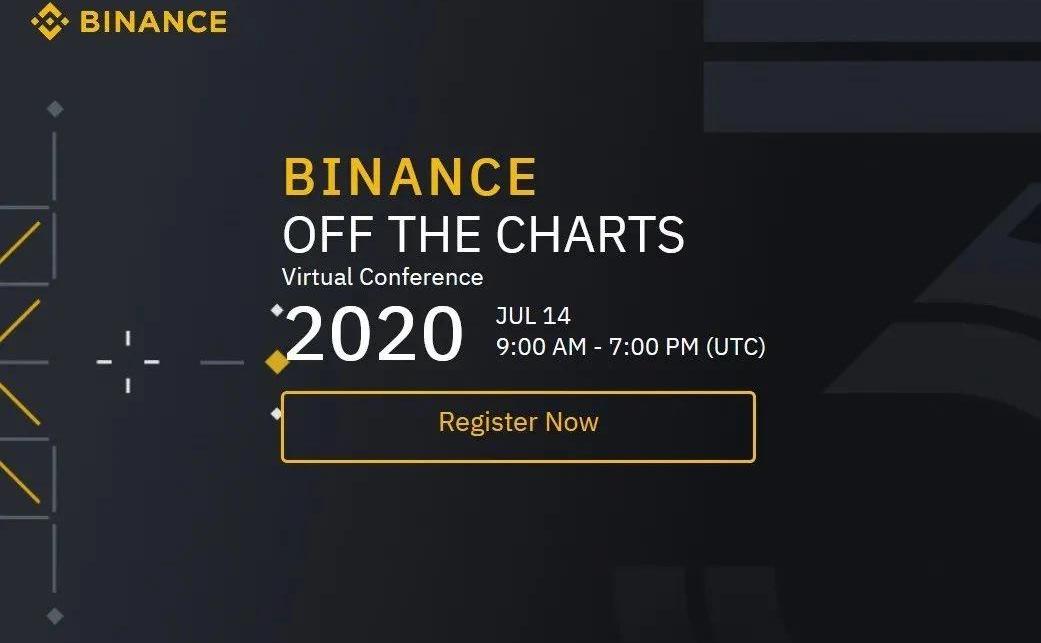Image resolution: width=1041 pixels, height=643 pixels.
Task: Click the Register Now button
Action: (x=518, y=427)
